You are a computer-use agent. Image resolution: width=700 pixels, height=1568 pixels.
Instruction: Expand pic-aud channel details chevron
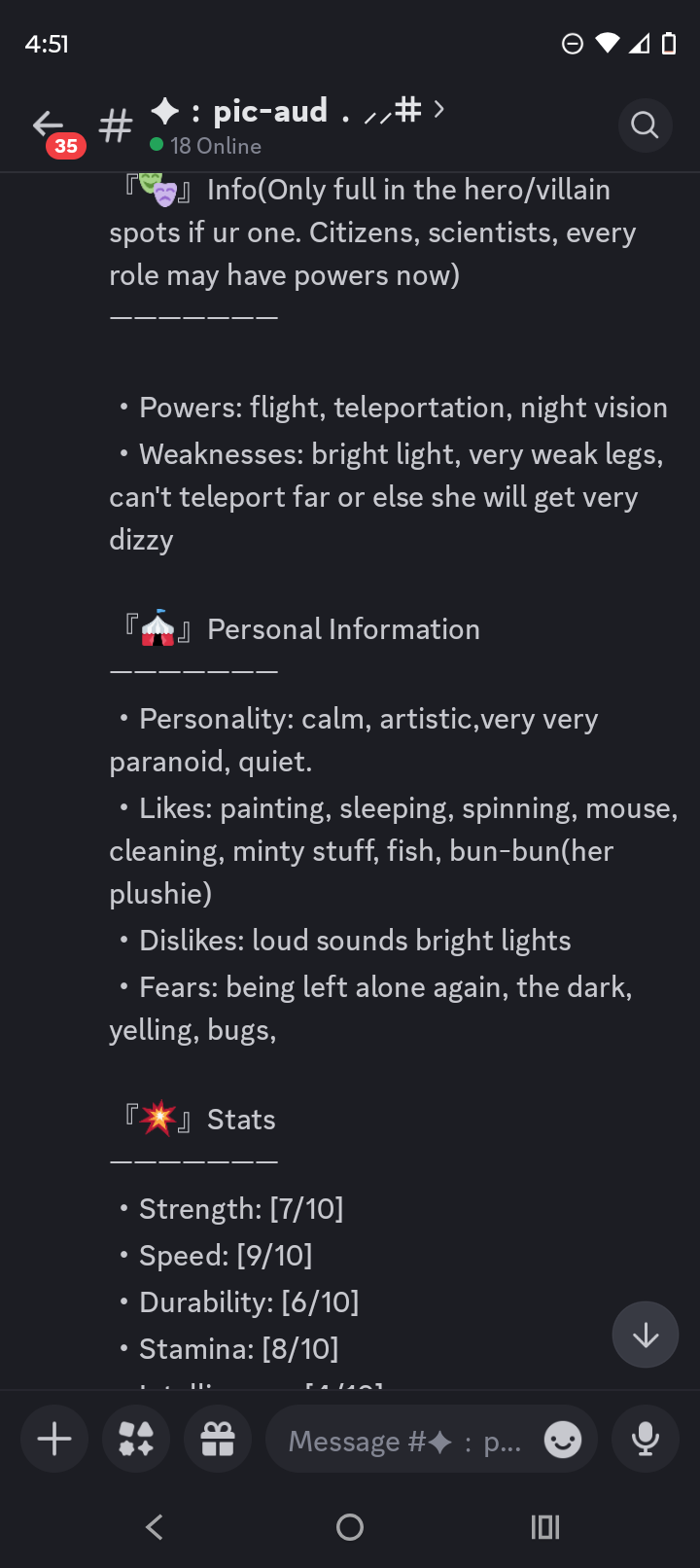(439, 110)
